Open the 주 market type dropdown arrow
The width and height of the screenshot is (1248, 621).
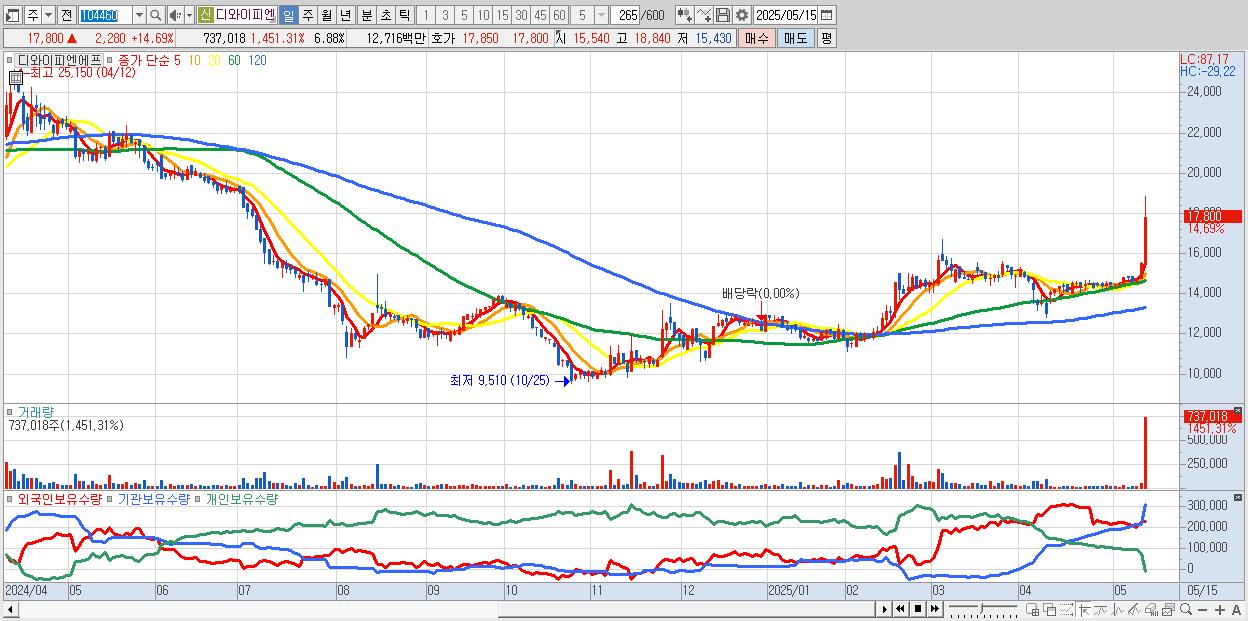point(48,15)
